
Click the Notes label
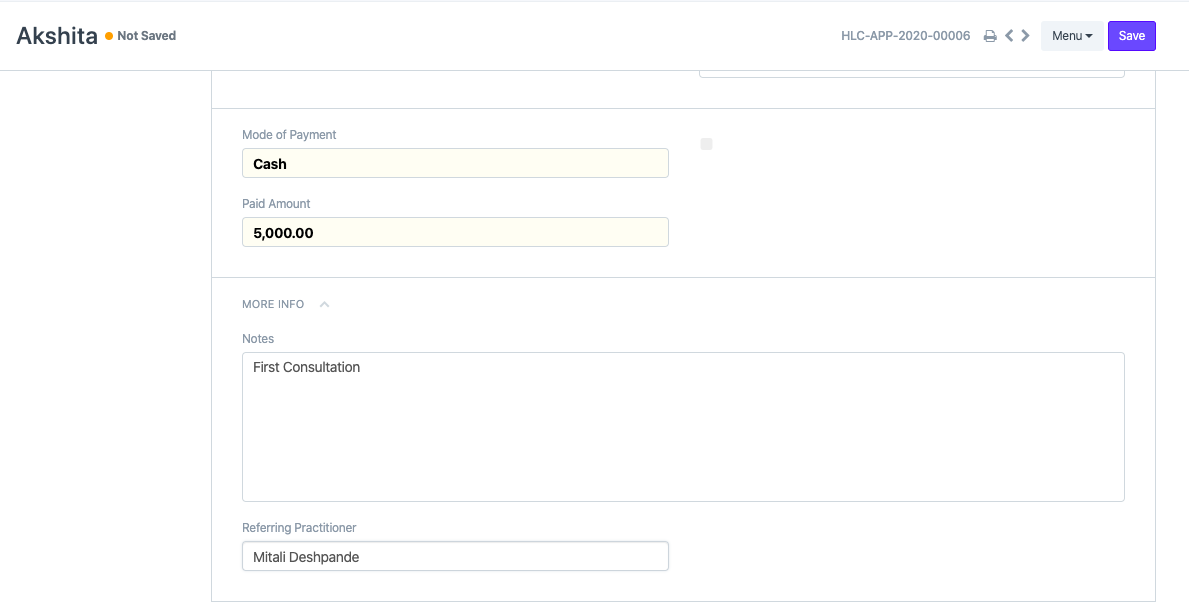point(258,339)
